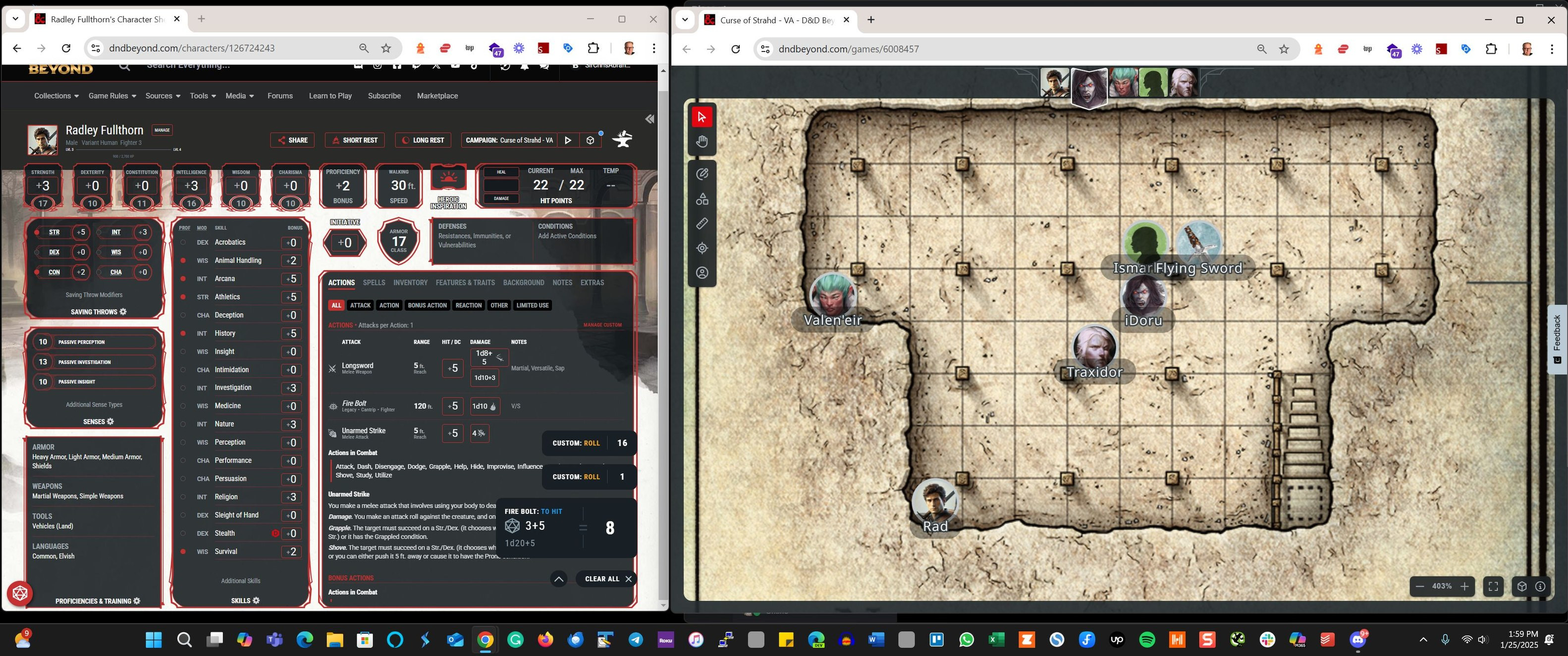This screenshot has width=1568, height=656.
Task: Collapse the dice roll results panel
Action: point(558,579)
